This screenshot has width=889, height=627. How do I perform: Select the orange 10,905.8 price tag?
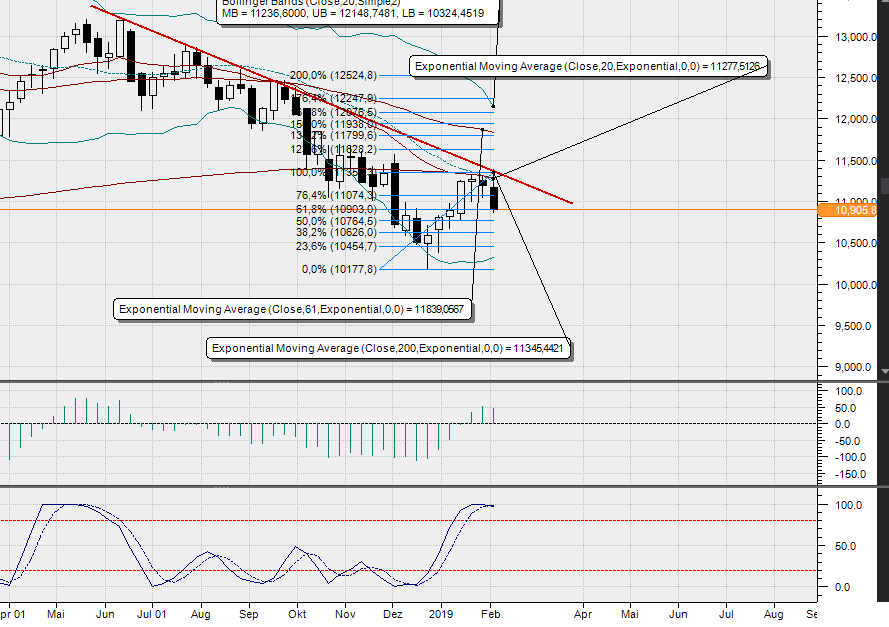pyautogui.click(x=848, y=210)
